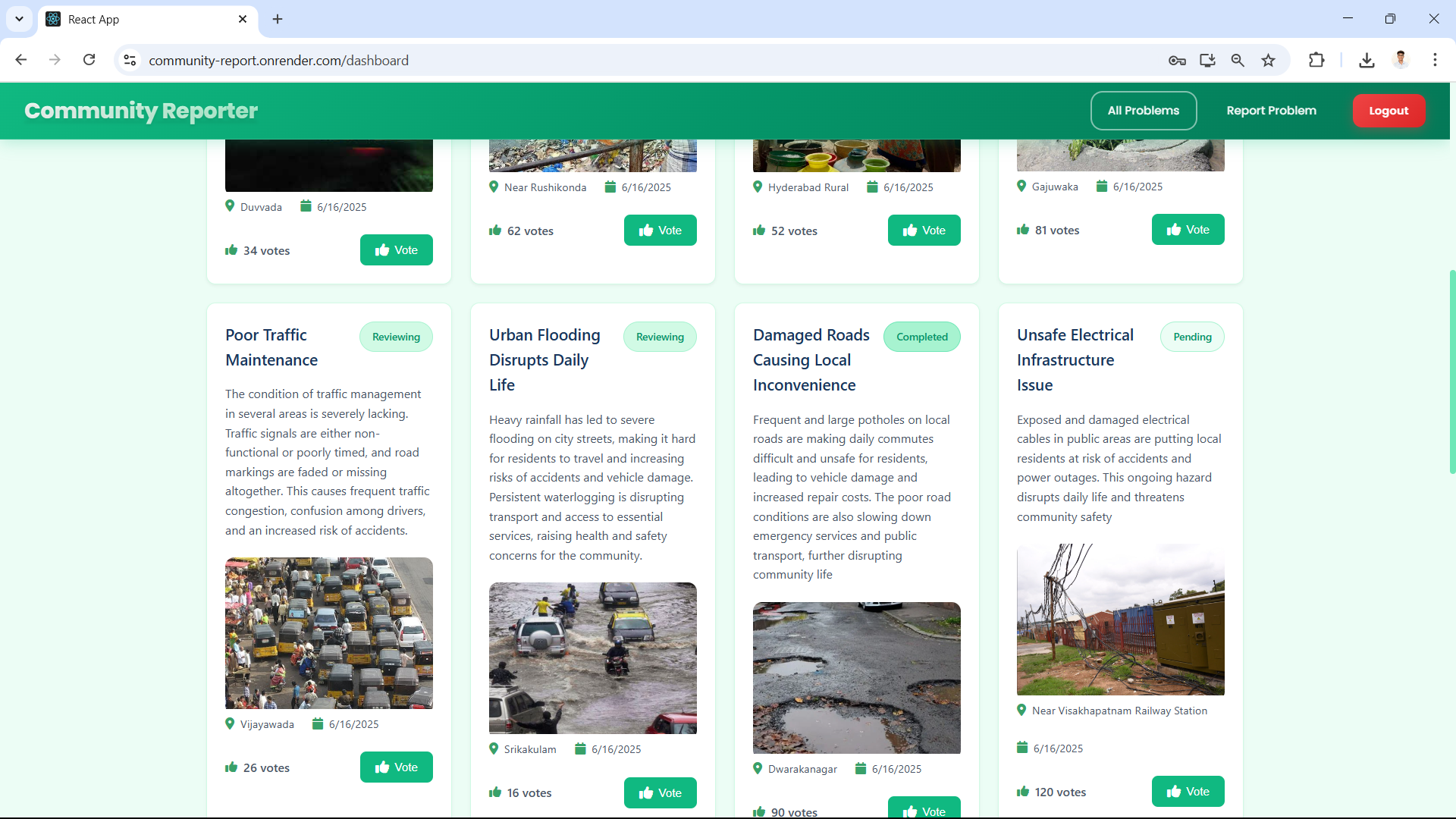Open site information control in address bar
This screenshot has width=1456, height=819.
pyautogui.click(x=130, y=61)
